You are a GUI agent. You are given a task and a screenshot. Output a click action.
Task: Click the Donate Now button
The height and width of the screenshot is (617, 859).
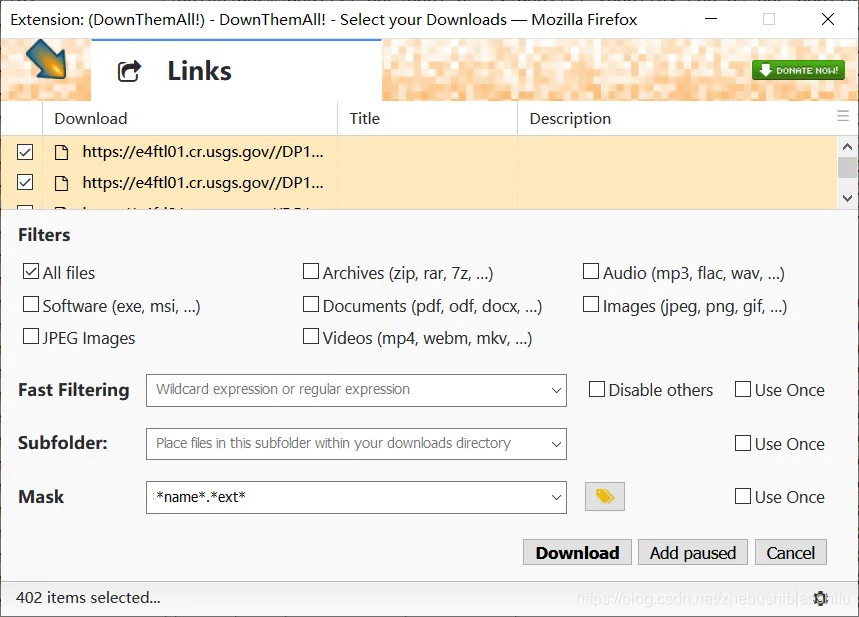(798, 70)
